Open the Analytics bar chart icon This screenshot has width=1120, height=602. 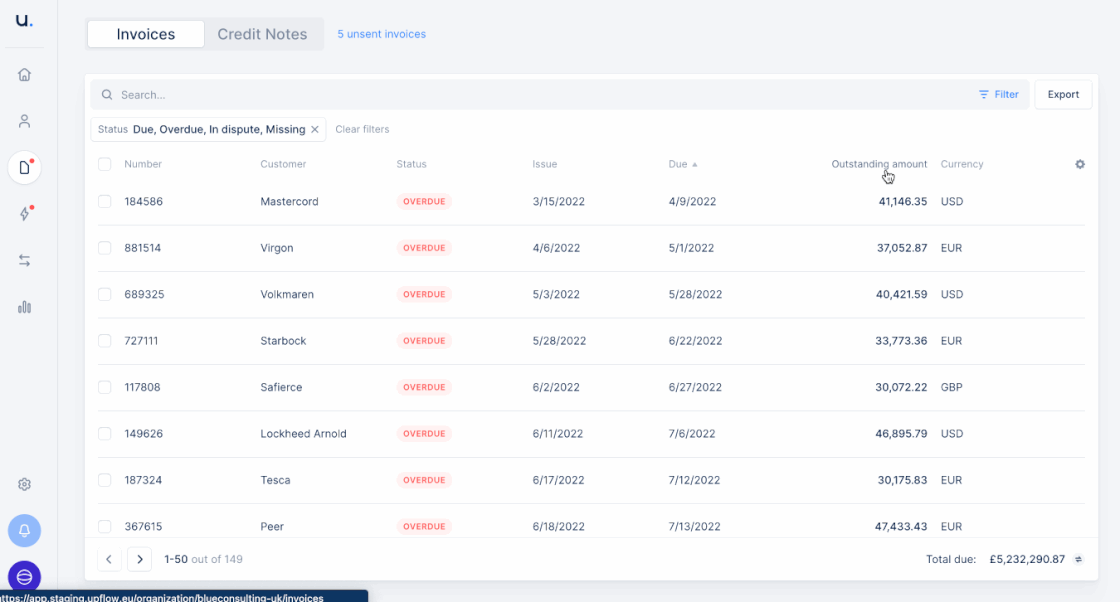click(24, 307)
